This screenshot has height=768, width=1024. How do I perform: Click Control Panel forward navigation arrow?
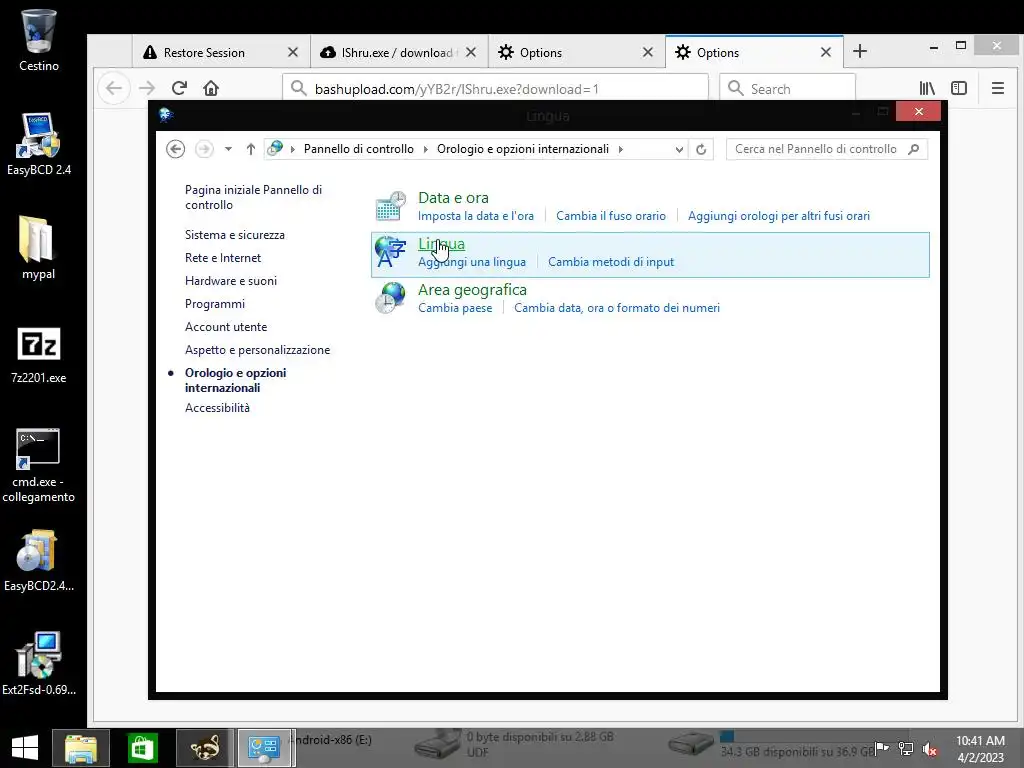[204, 149]
